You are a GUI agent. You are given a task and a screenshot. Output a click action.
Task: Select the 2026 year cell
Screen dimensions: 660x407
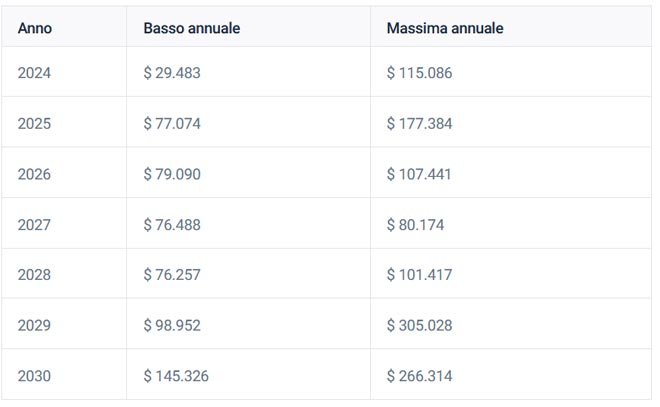(x=35, y=174)
